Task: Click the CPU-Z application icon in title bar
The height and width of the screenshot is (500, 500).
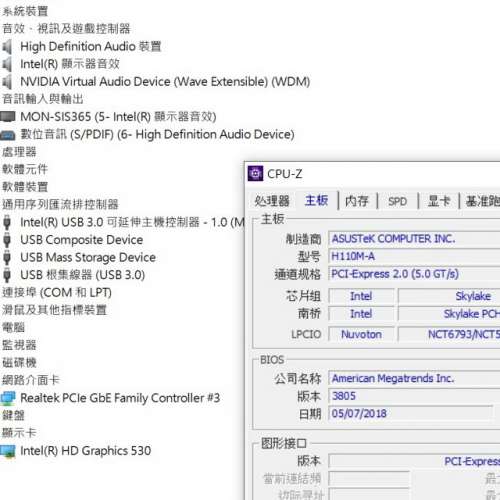Action: pyautogui.click(x=255, y=173)
